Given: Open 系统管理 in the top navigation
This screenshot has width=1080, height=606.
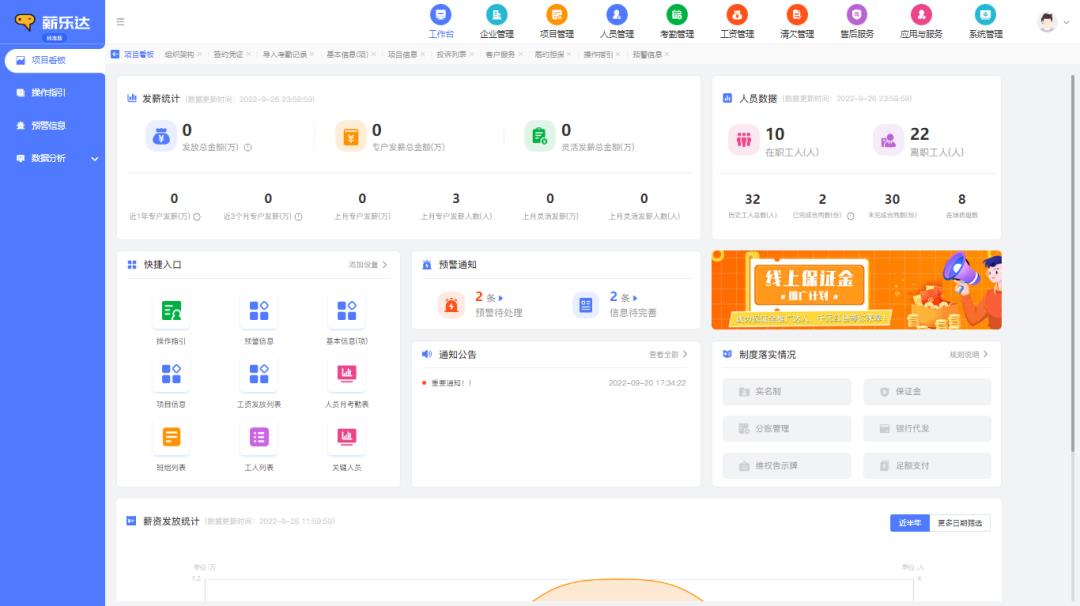Looking at the screenshot, I should pos(985,21).
